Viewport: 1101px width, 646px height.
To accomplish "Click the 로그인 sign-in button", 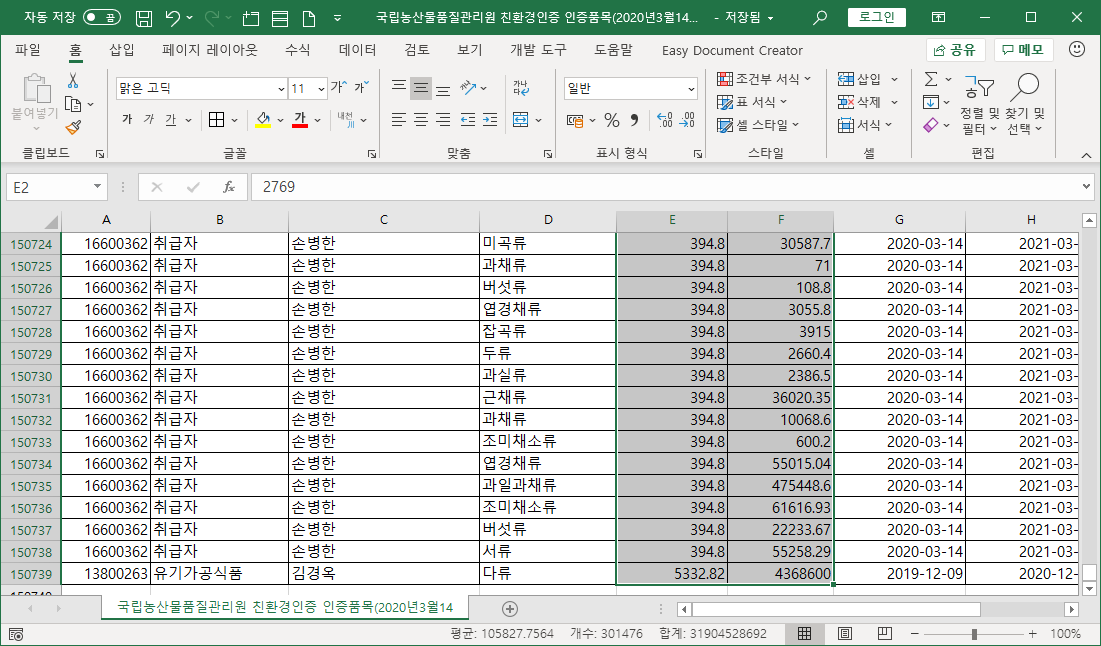I will [876, 18].
